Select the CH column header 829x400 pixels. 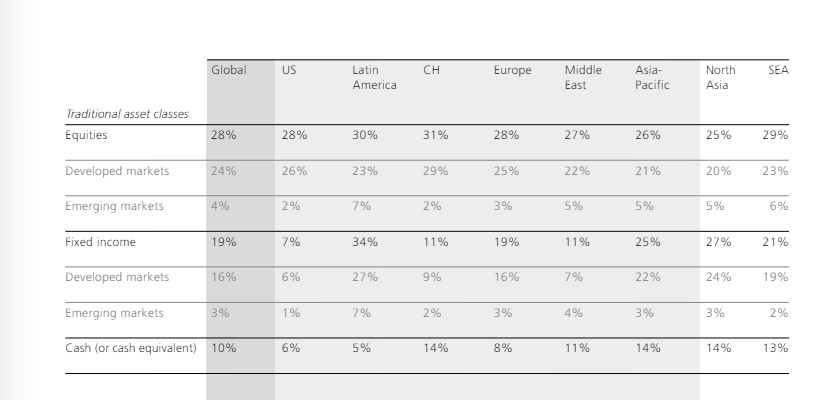[431, 71]
